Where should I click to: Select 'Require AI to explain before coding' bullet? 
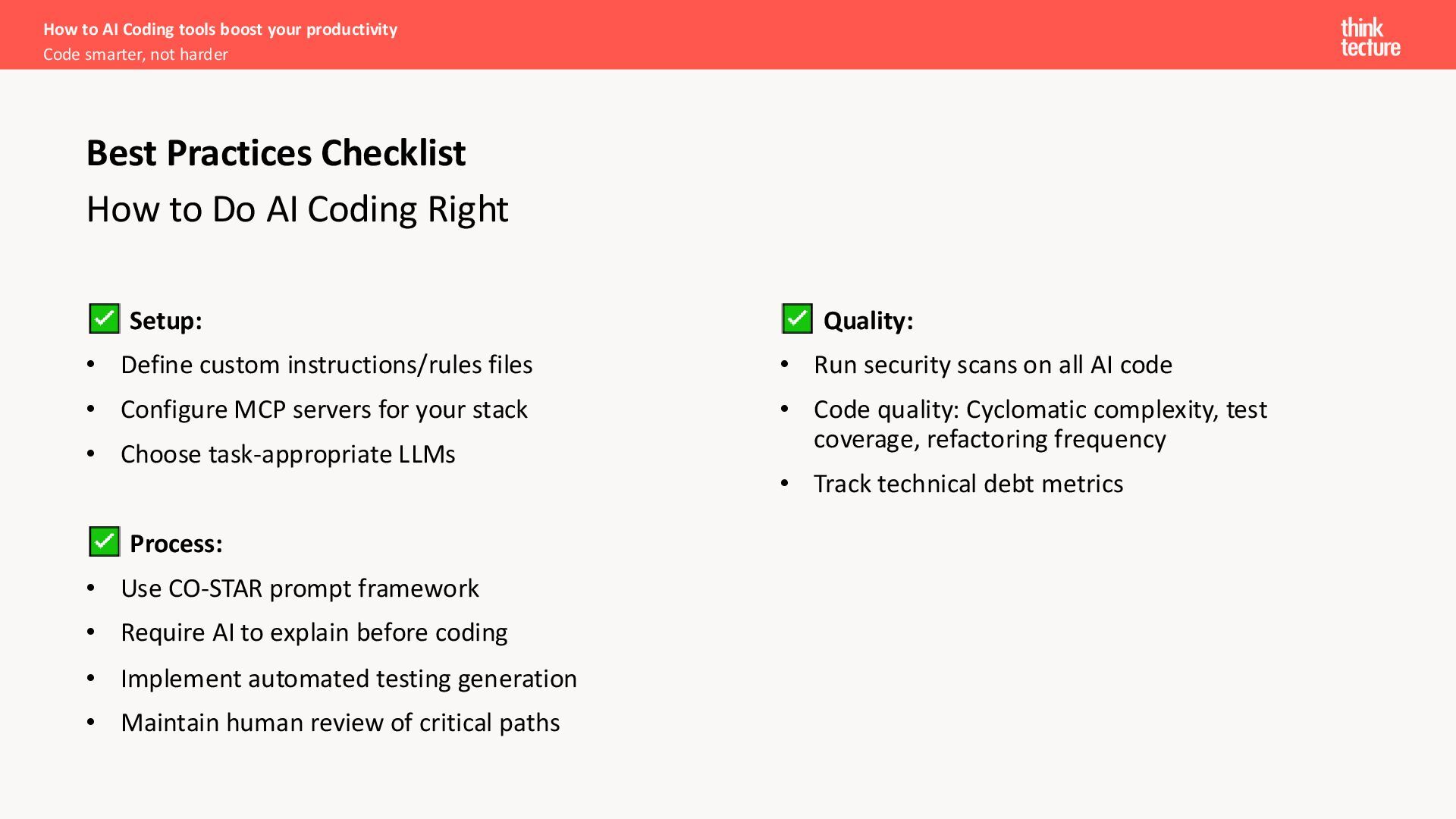pos(314,632)
